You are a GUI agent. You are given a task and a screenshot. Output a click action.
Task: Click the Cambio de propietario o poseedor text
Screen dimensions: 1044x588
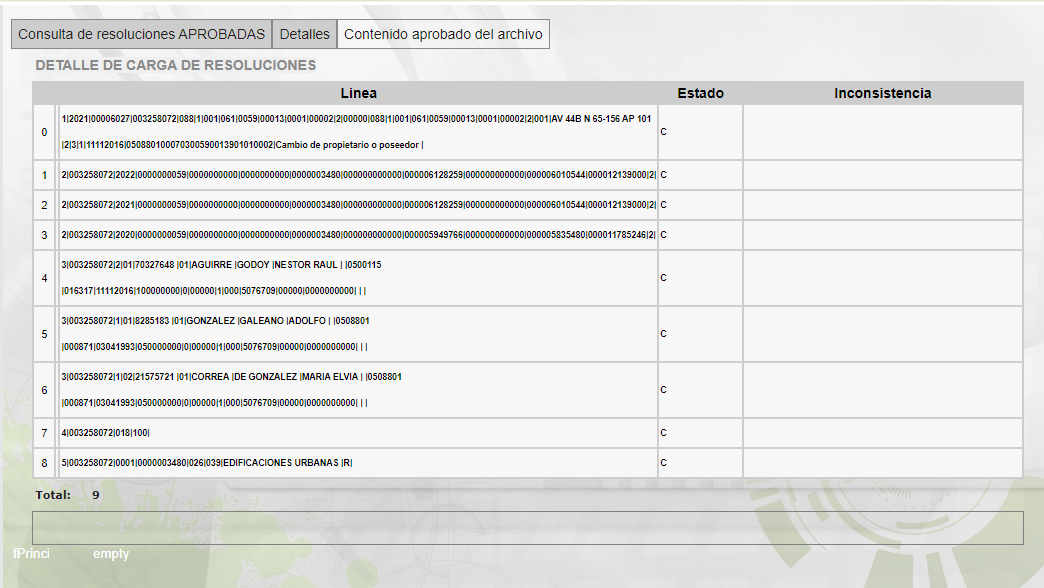tap(347, 145)
